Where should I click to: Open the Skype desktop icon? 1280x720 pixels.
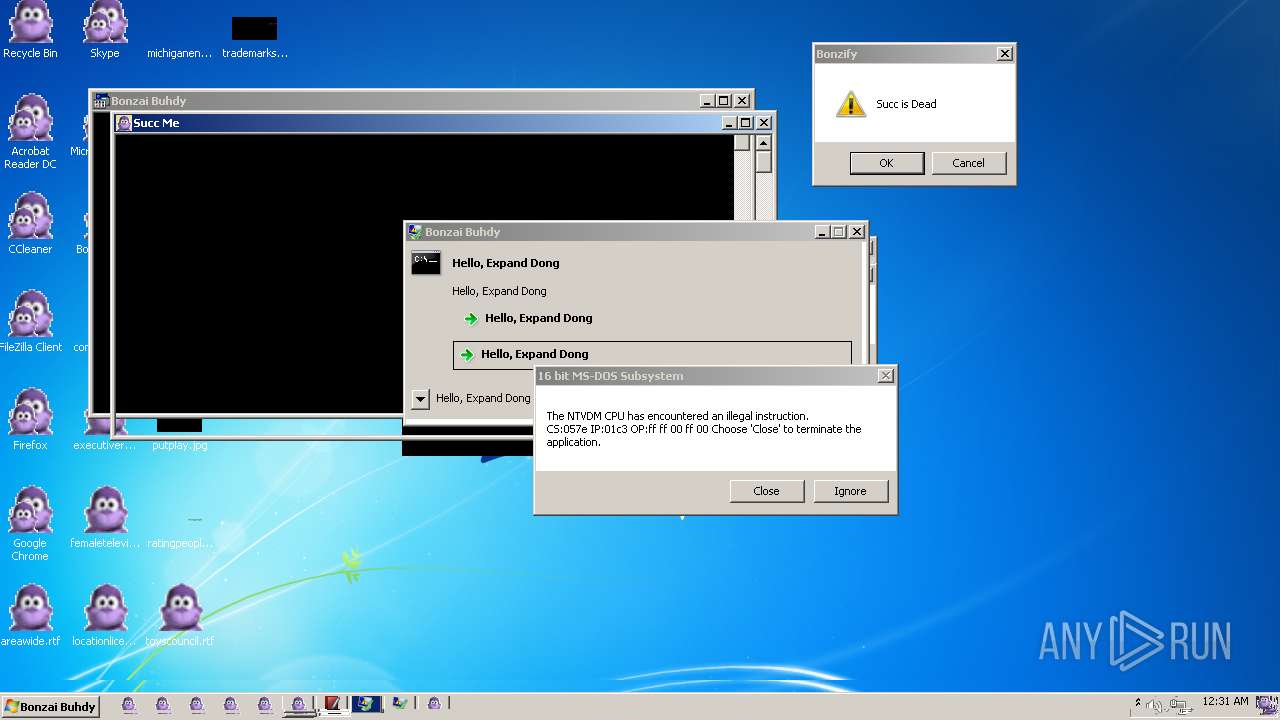(105, 30)
